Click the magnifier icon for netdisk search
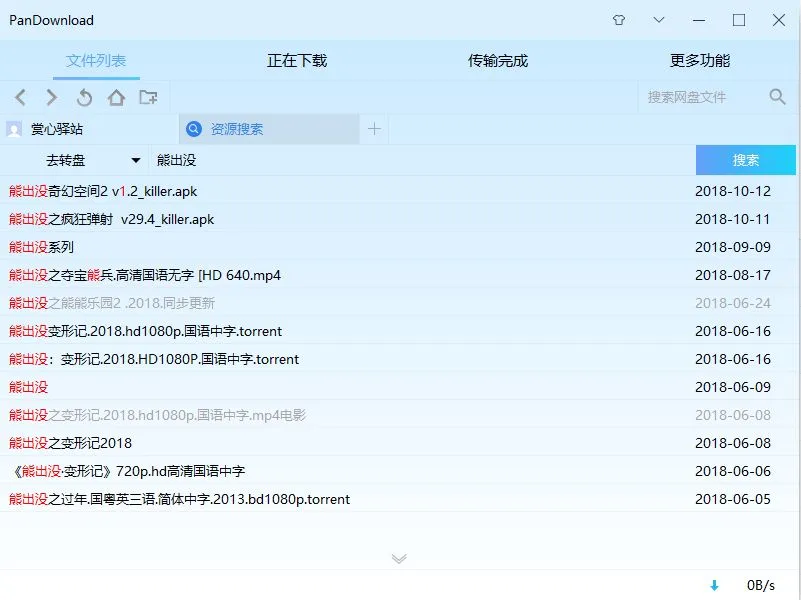 pyautogui.click(x=777, y=97)
